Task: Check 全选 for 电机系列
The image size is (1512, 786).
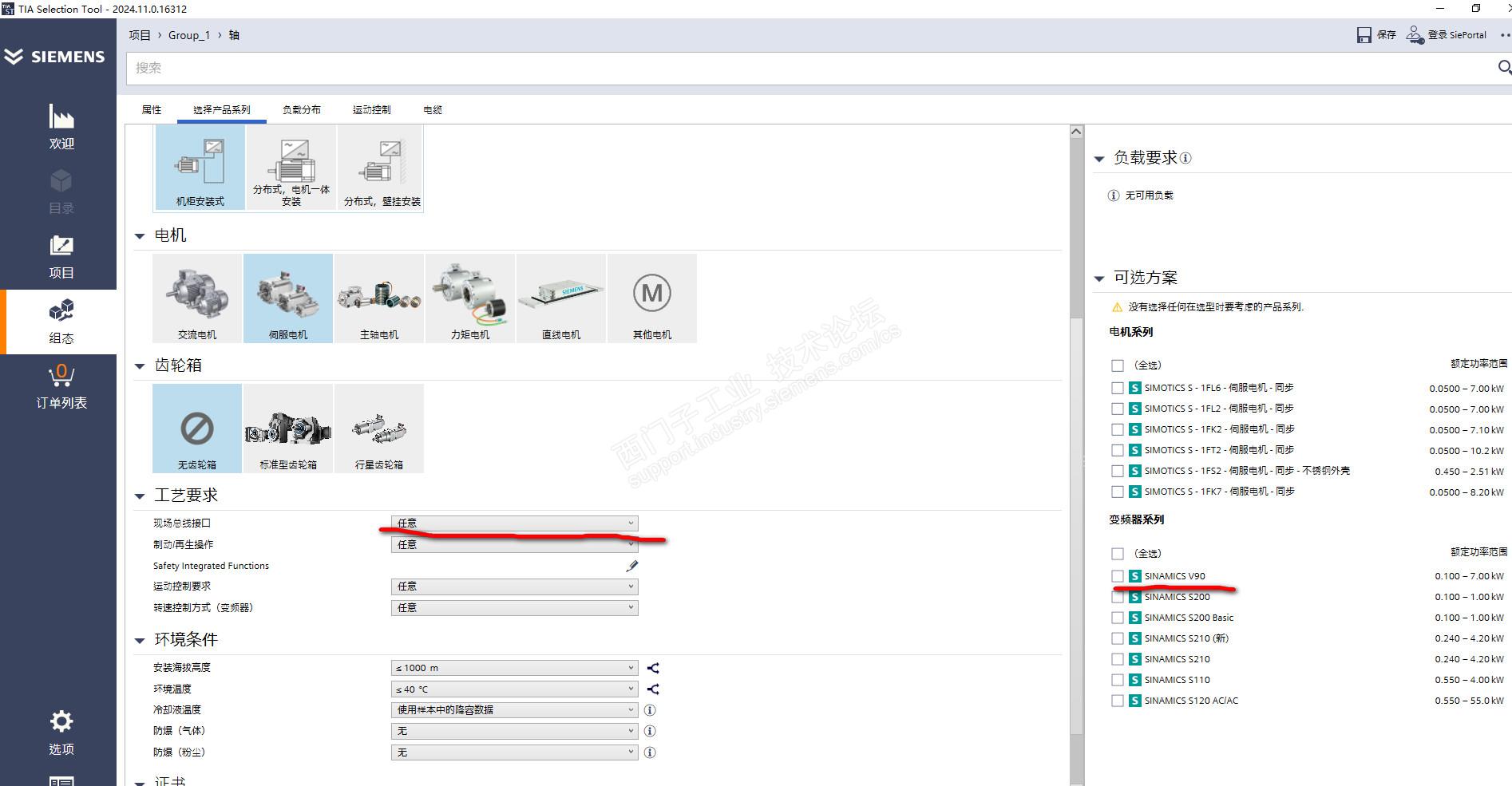Action: (1118, 365)
